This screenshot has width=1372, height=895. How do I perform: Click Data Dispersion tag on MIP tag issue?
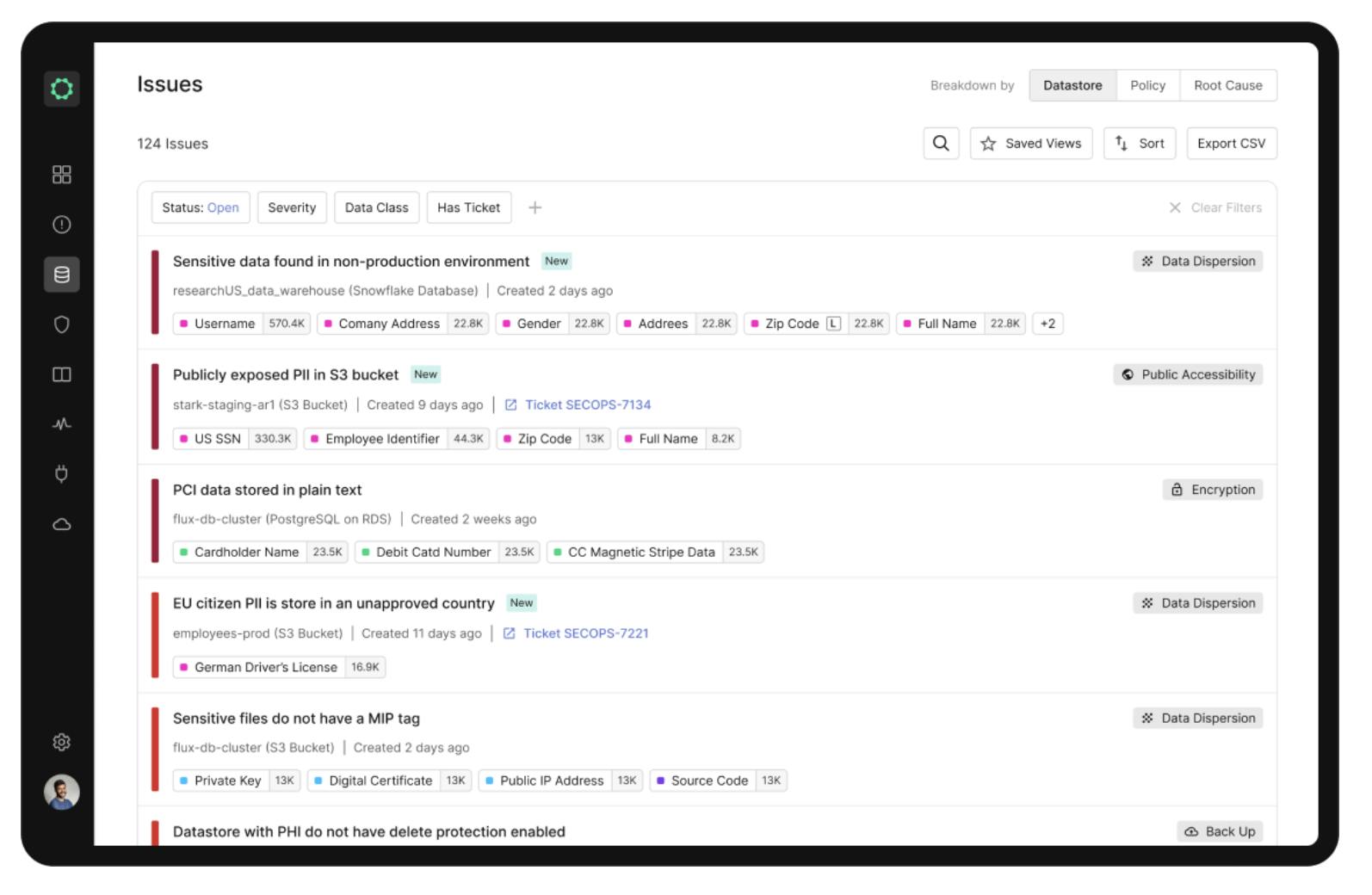coord(1198,719)
